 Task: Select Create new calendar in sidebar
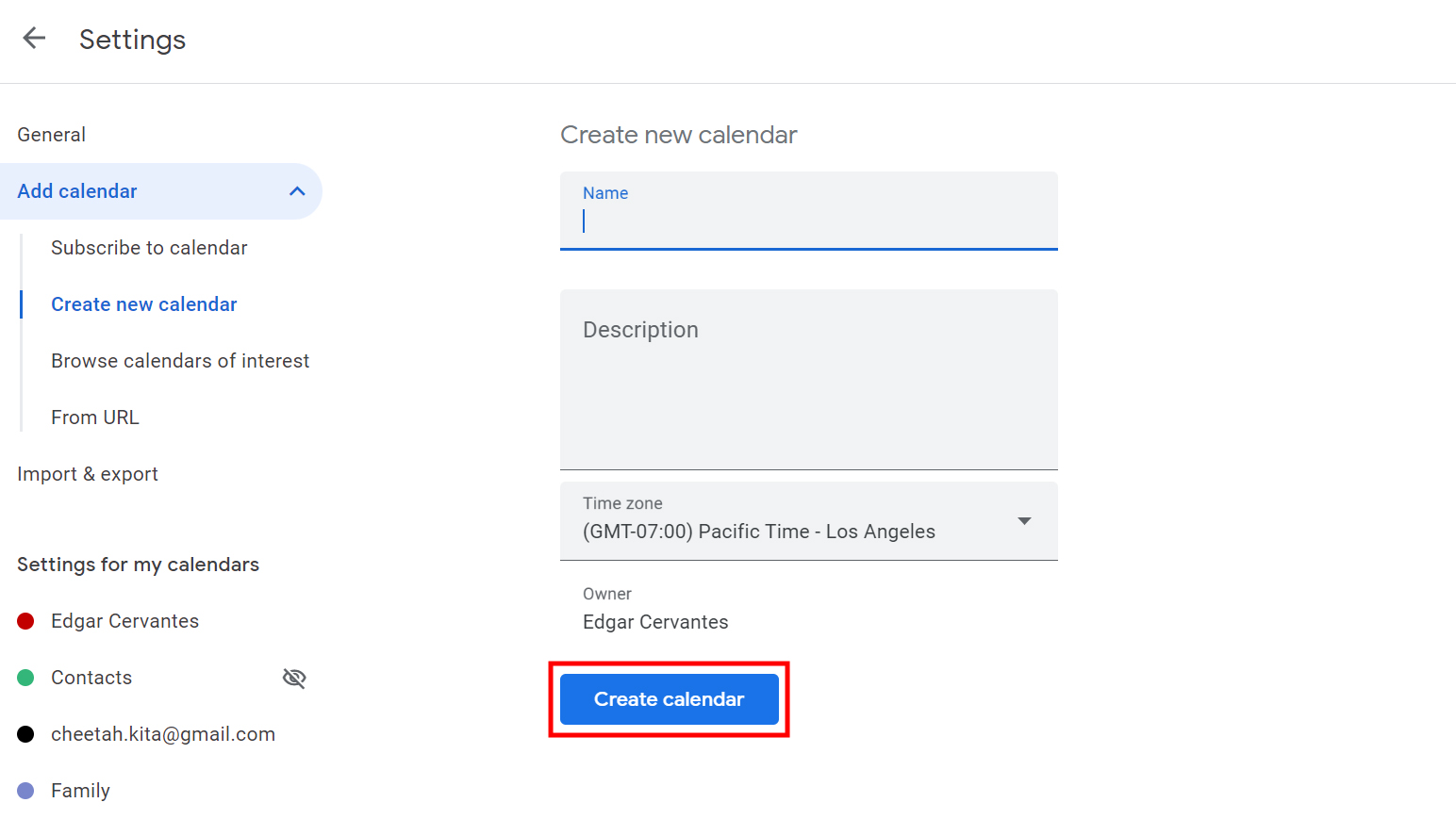tap(143, 304)
